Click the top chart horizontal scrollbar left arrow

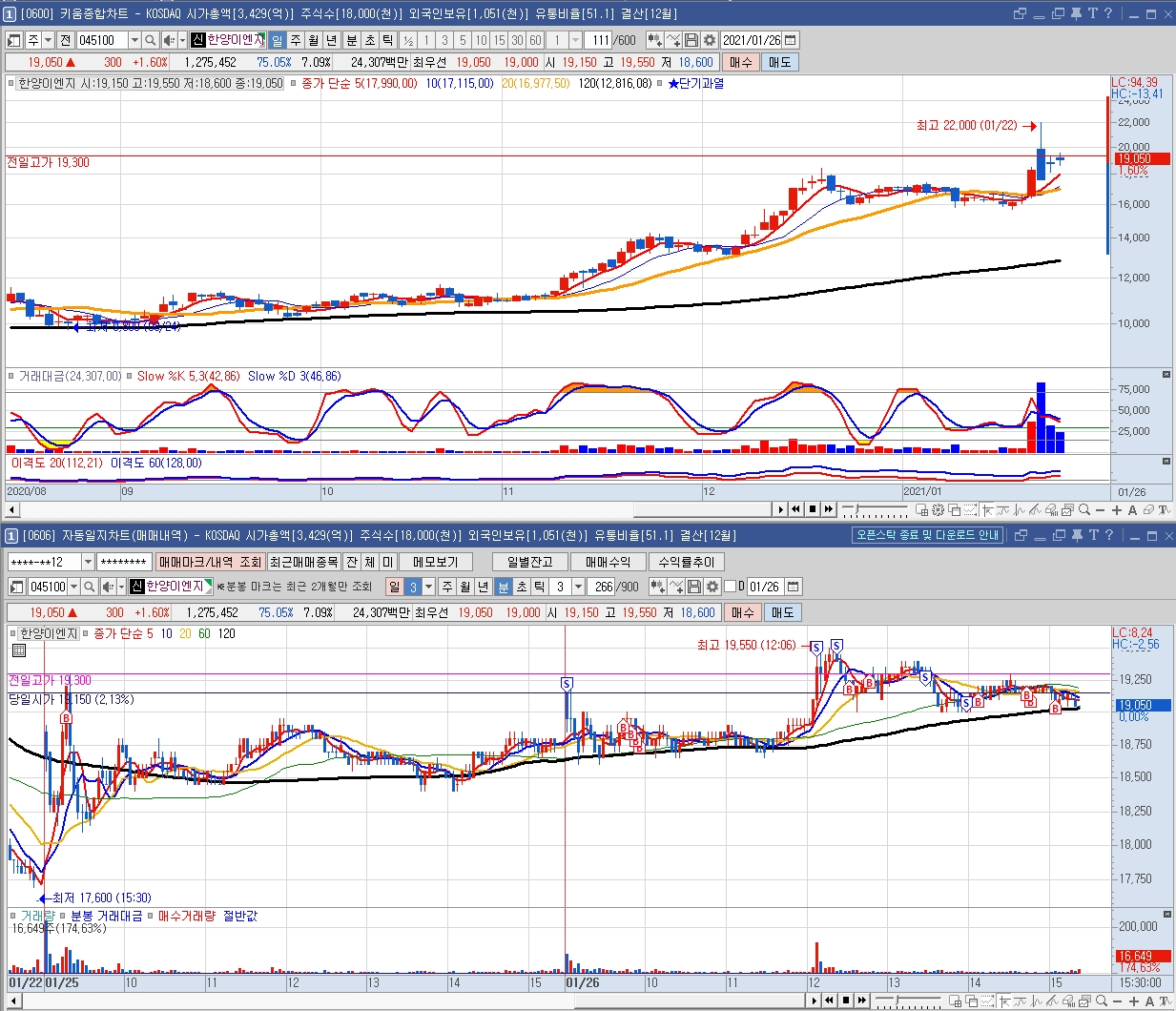tap(12, 509)
